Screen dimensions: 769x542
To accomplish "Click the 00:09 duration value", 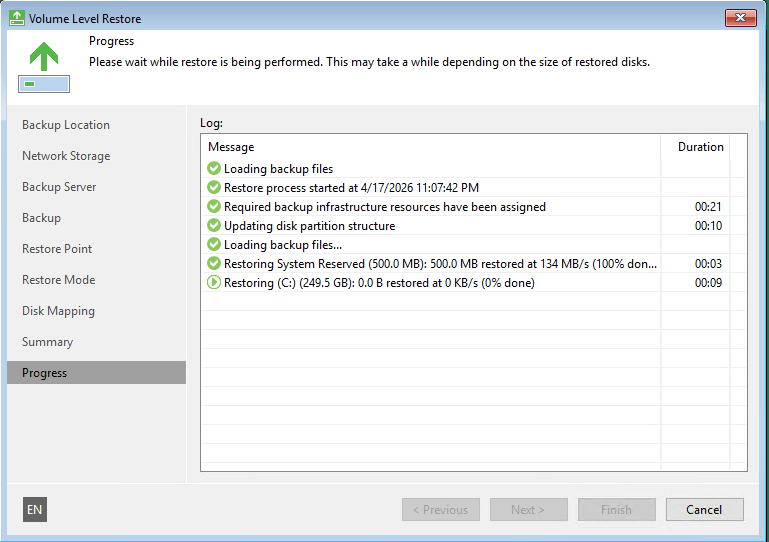I will pos(708,283).
